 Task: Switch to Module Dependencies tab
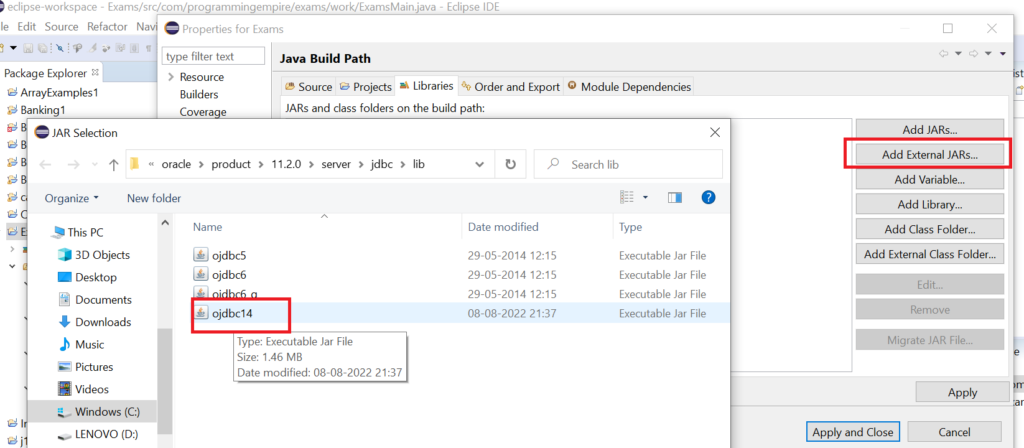click(628, 86)
